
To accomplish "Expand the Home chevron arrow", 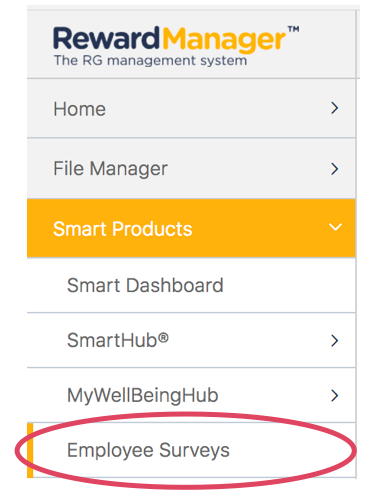I will coord(335,108).
